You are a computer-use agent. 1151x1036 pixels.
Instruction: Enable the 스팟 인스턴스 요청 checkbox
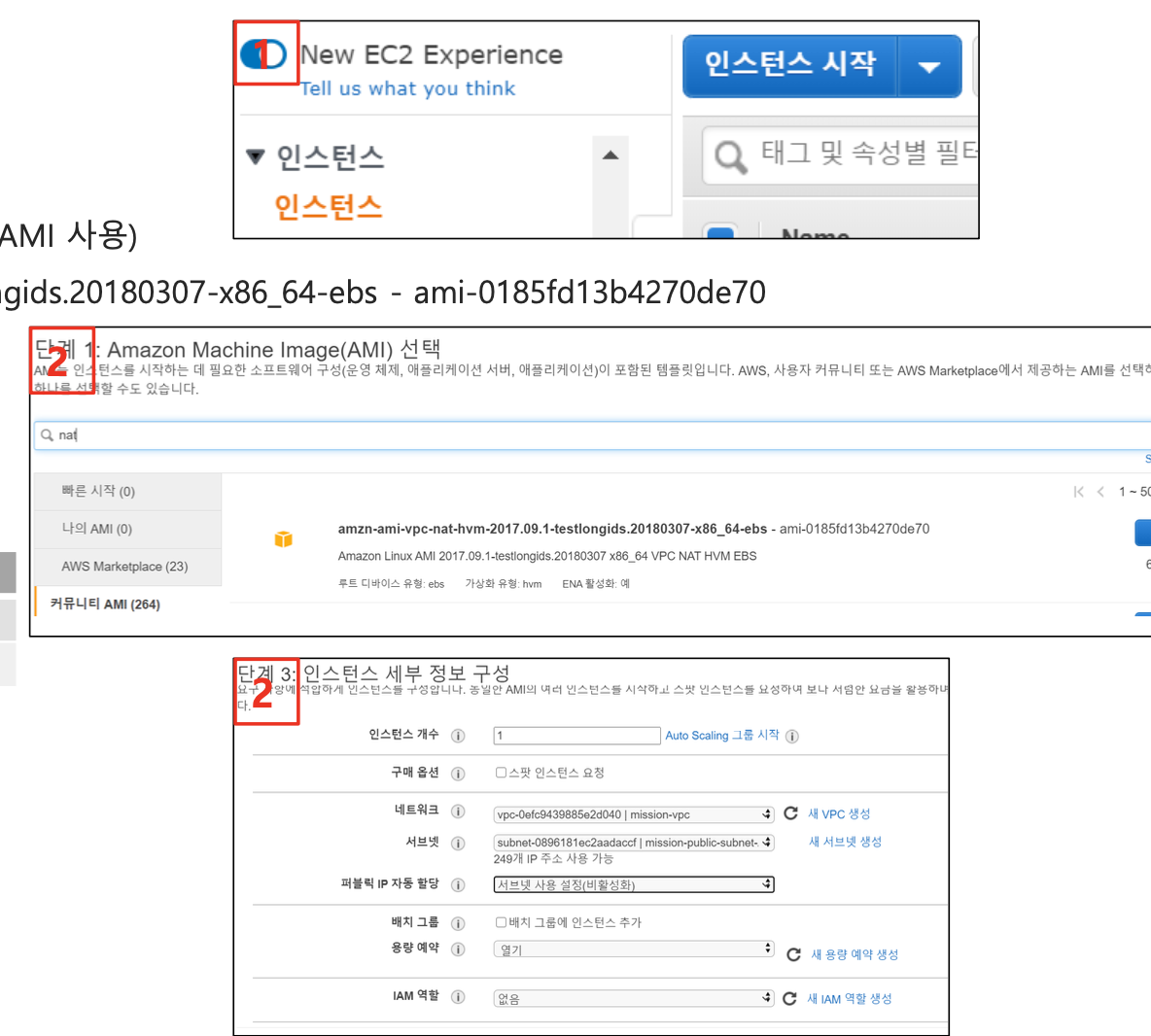pyautogui.click(x=501, y=772)
